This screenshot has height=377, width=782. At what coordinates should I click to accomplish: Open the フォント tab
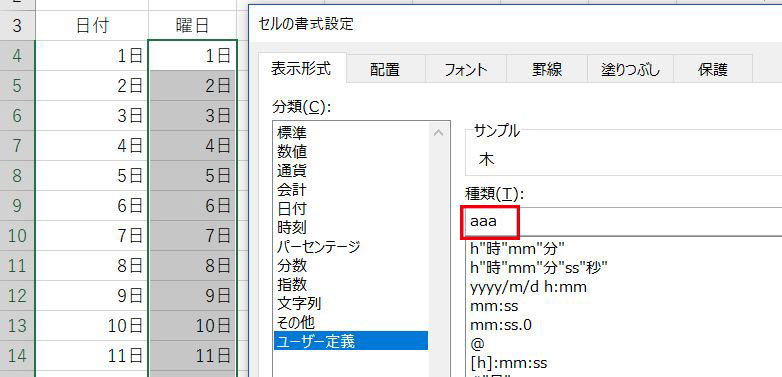coord(466,69)
